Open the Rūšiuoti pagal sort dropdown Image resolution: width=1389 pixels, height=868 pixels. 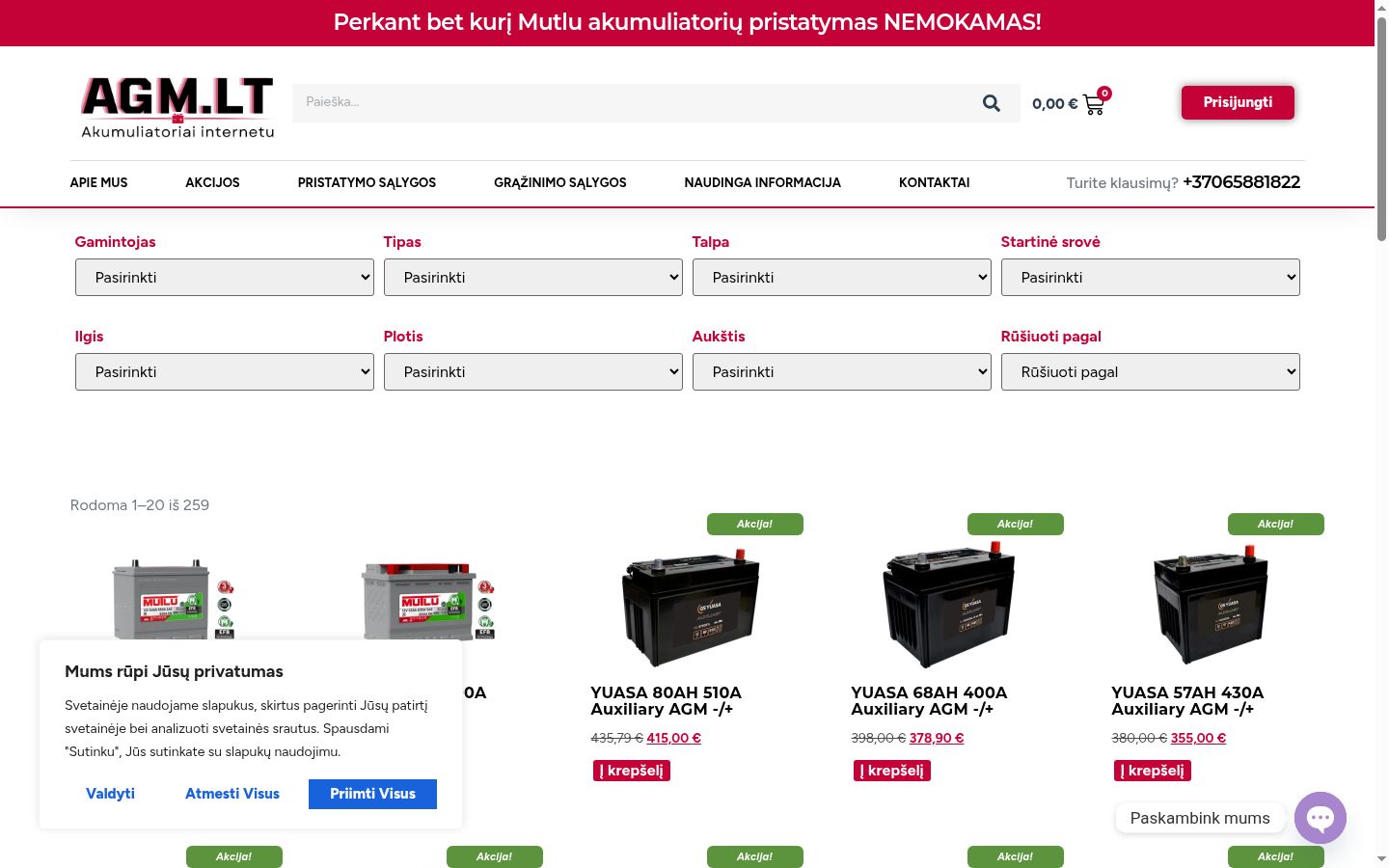1151,372
